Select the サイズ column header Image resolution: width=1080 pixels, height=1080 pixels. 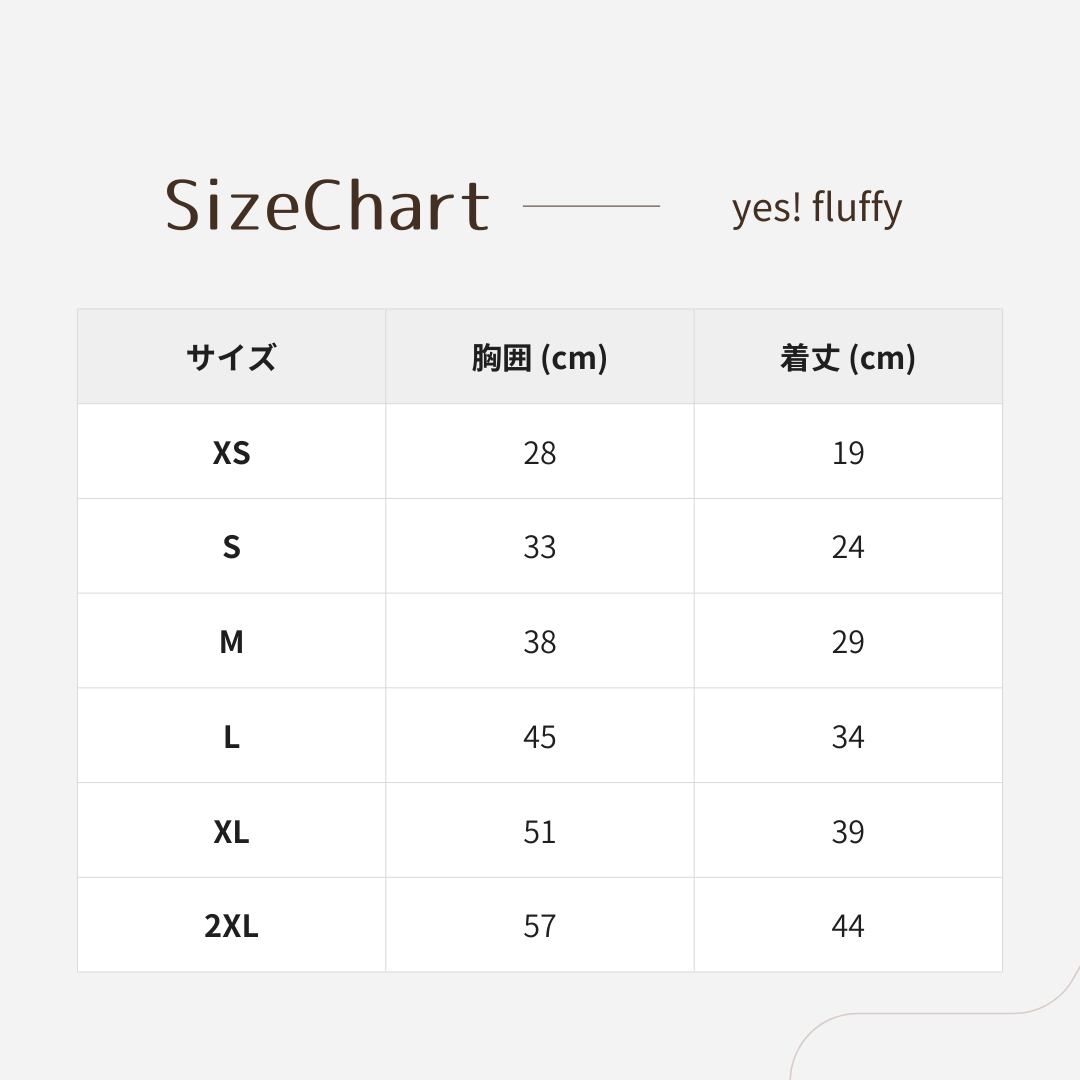(x=231, y=357)
